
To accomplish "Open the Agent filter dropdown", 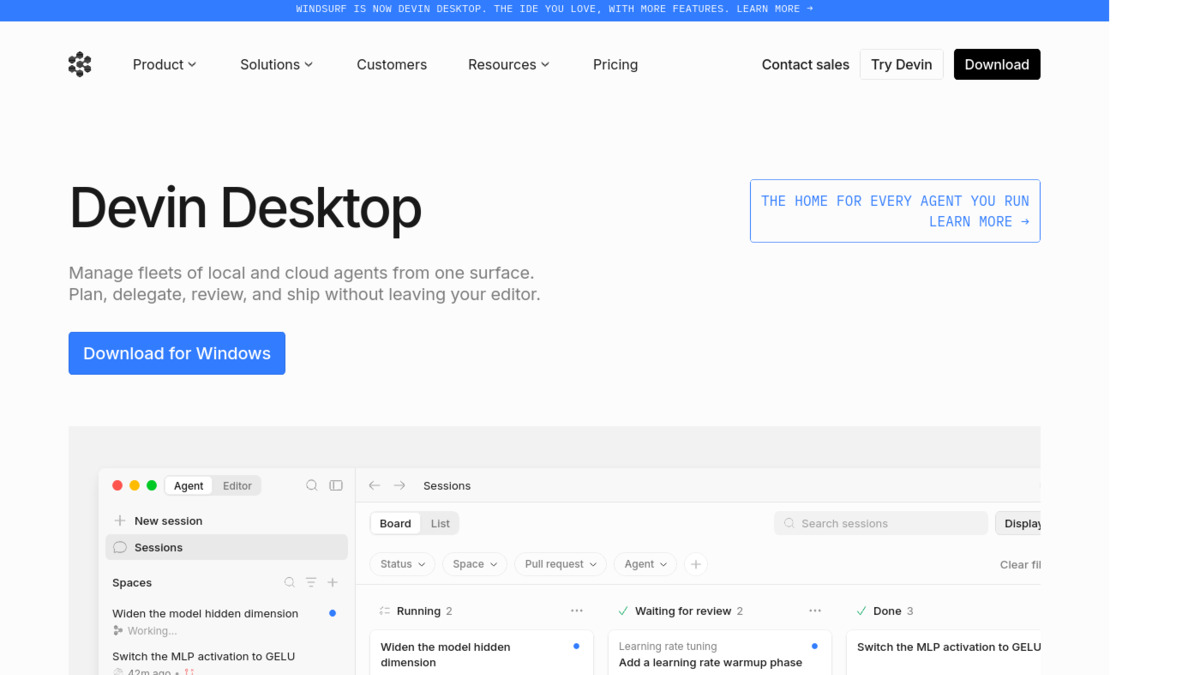I will click(645, 564).
